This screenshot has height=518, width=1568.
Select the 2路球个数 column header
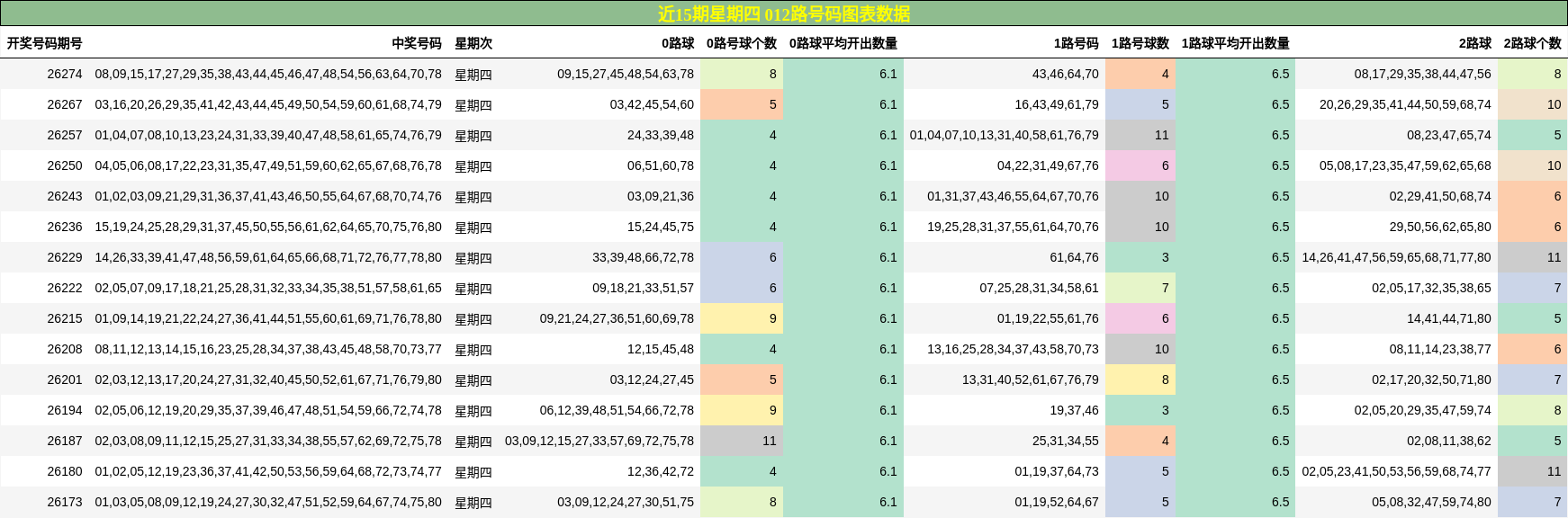(x=1533, y=43)
